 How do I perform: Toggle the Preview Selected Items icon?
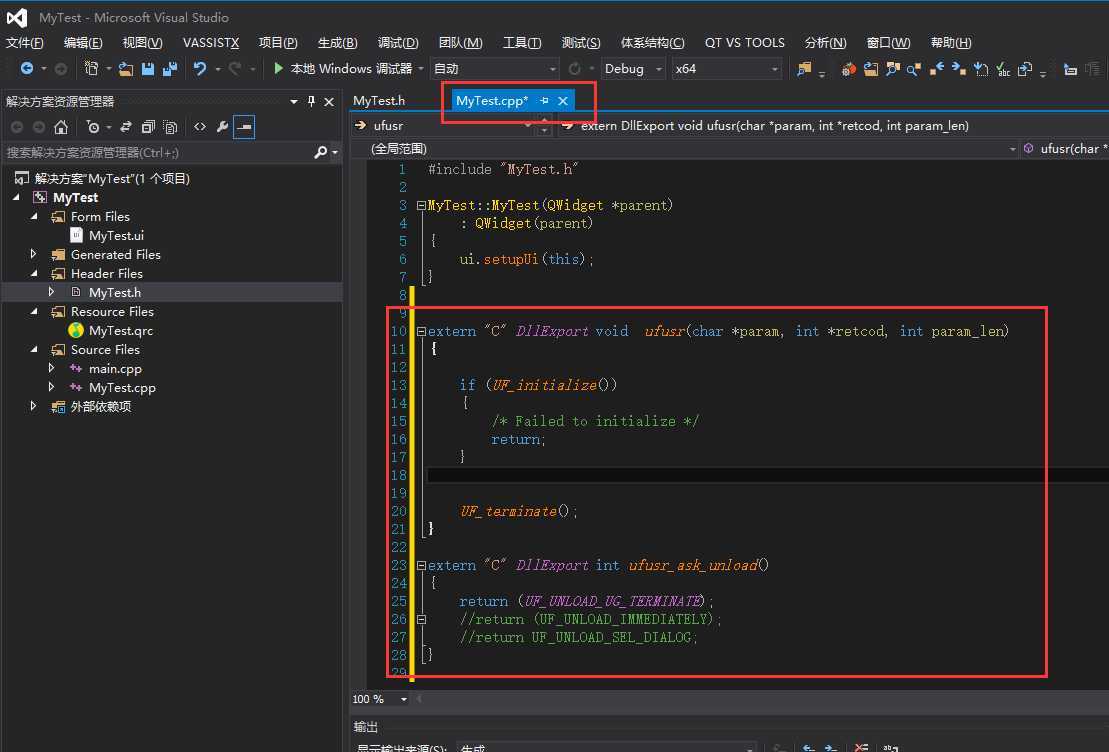pos(244,127)
